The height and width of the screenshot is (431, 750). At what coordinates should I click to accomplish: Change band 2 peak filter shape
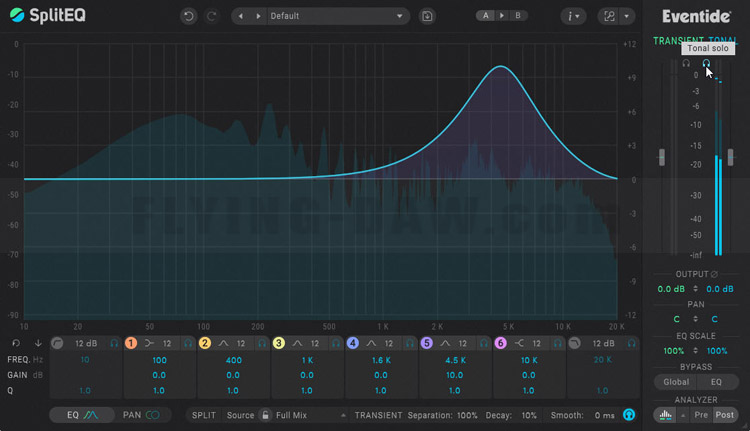point(223,343)
